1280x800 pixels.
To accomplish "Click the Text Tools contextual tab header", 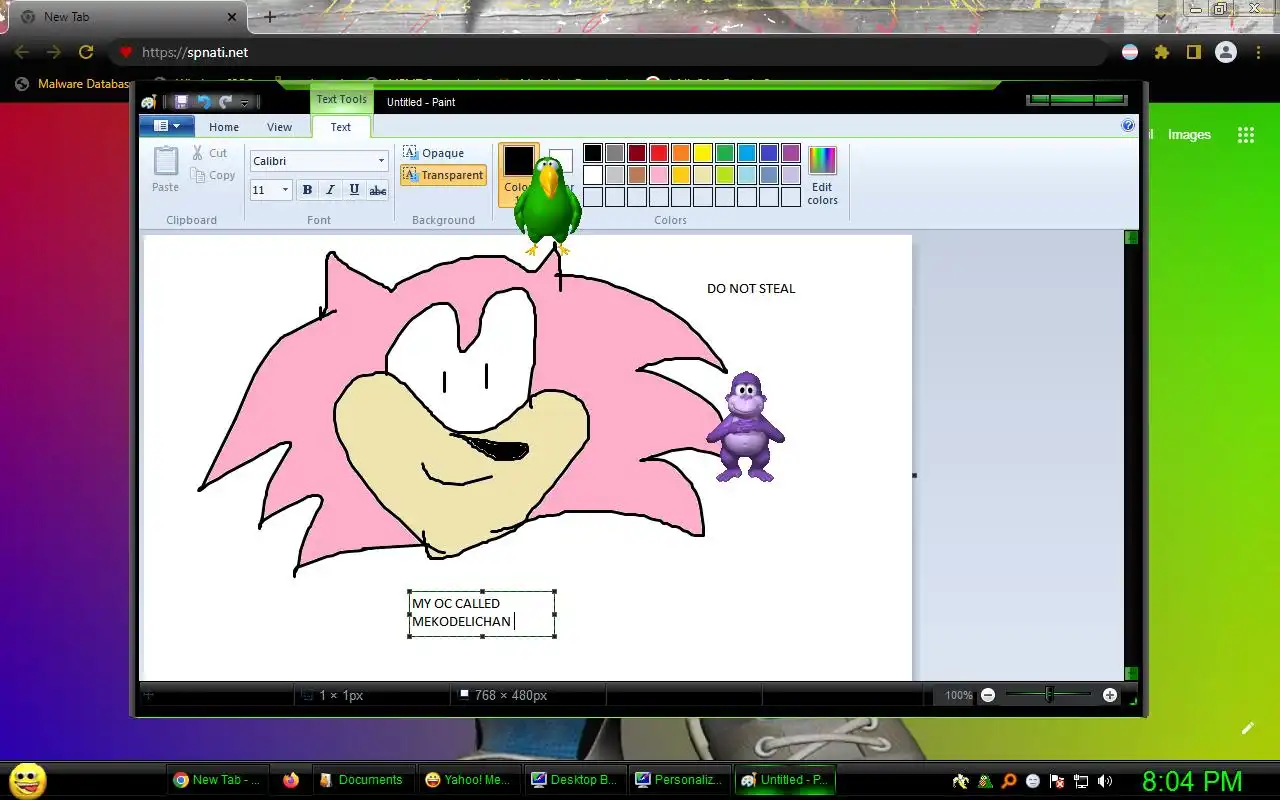I will [x=342, y=99].
